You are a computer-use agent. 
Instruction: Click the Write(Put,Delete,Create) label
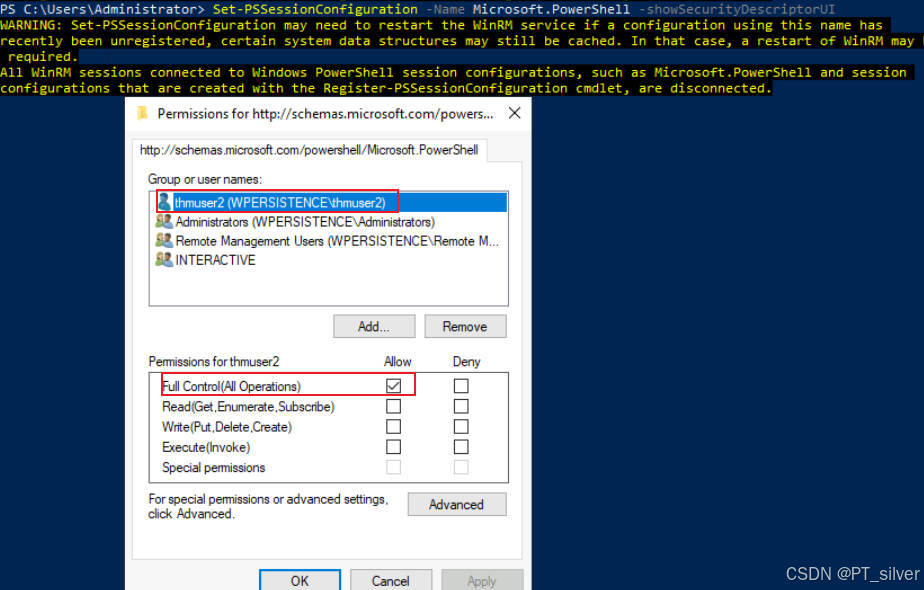pos(227,427)
